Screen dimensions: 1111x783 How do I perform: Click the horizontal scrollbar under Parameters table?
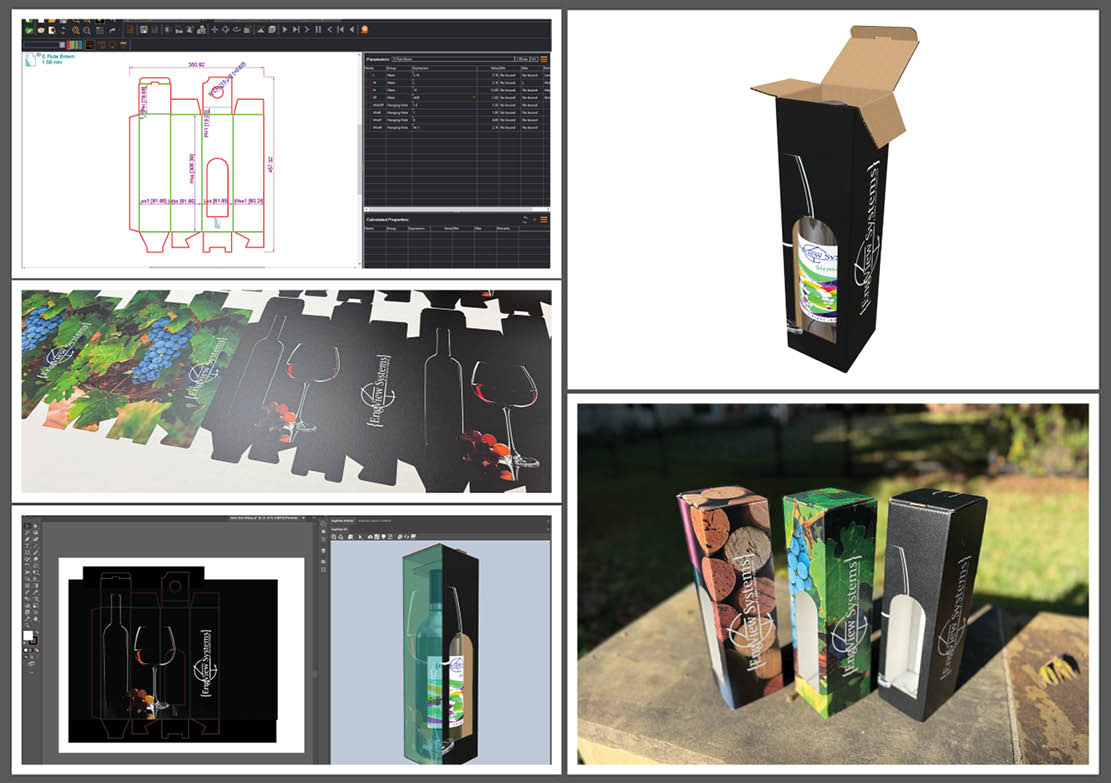click(x=457, y=211)
